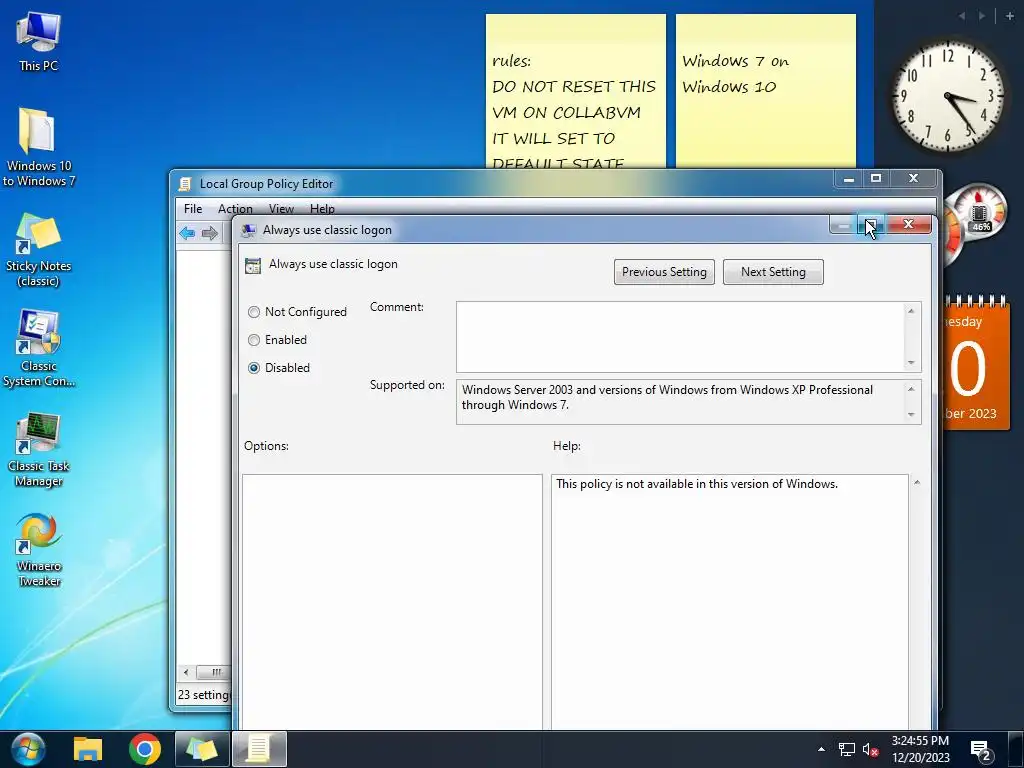Click the Comment box scroll down arrow
This screenshot has width=1024, height=768.
click(911, 362)
